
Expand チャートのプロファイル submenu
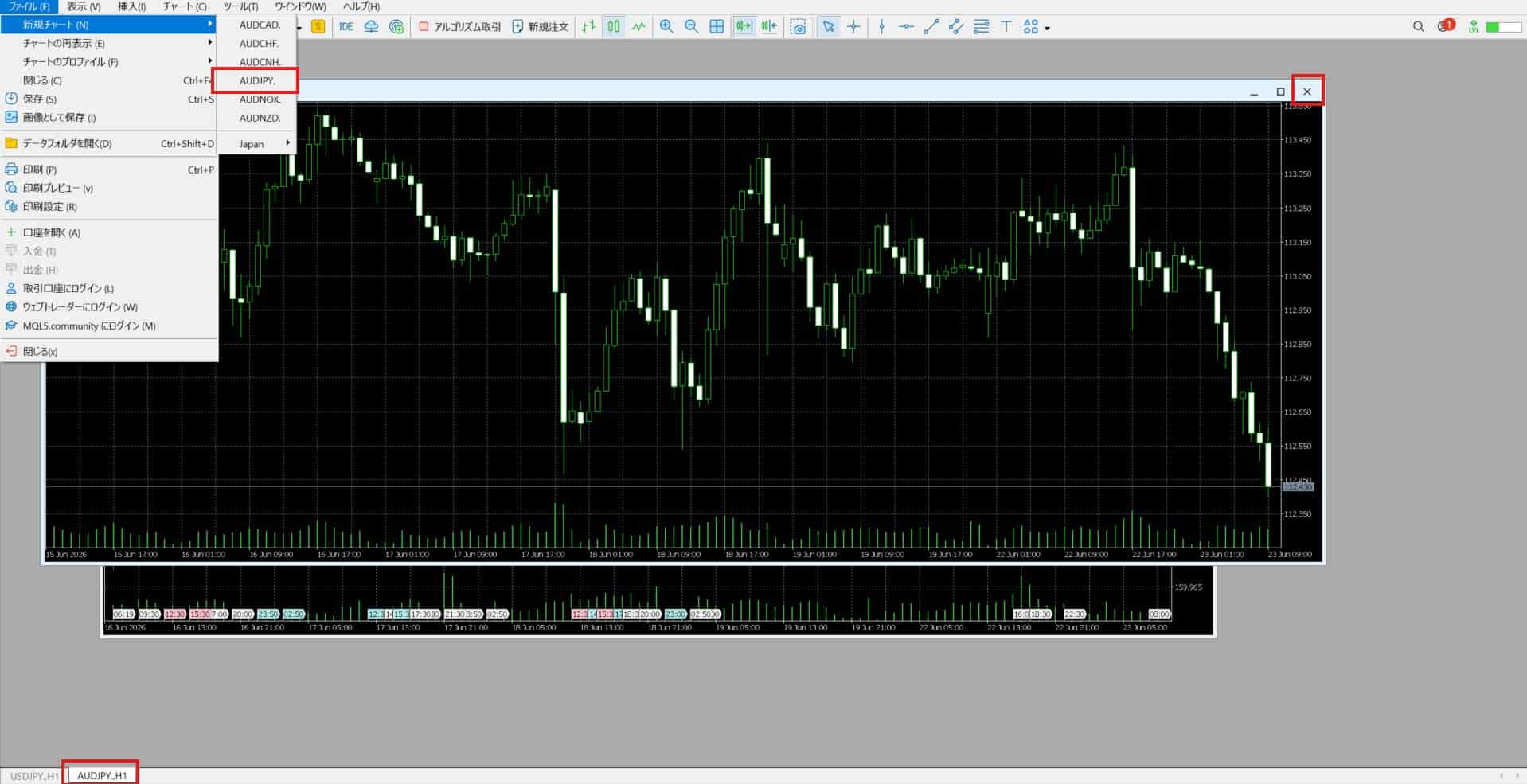click(x=109, y=61)
